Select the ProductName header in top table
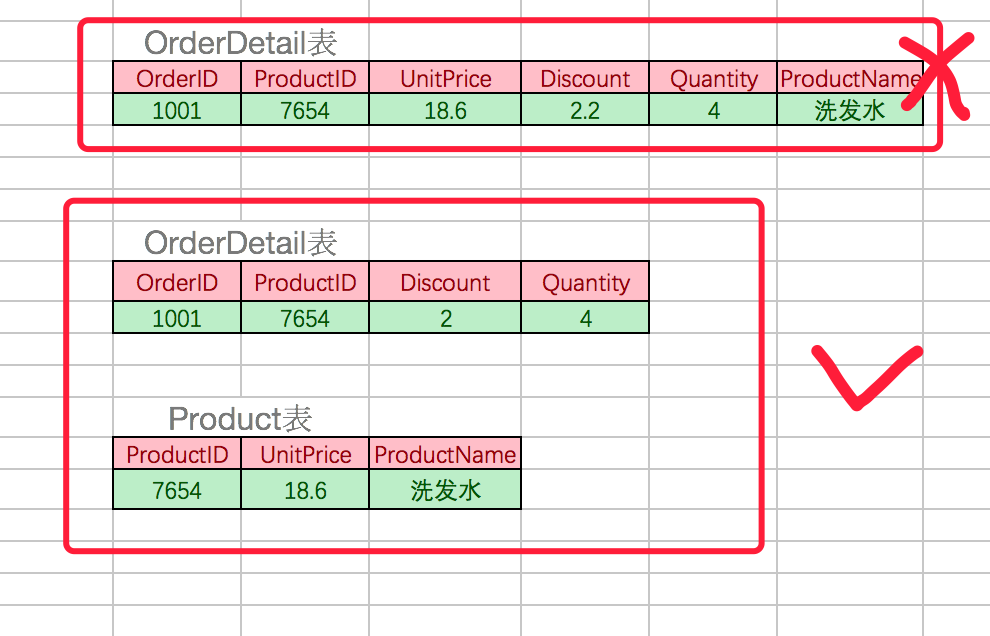The width and height of the screenshot is (990, 636). tap(849, 78)
